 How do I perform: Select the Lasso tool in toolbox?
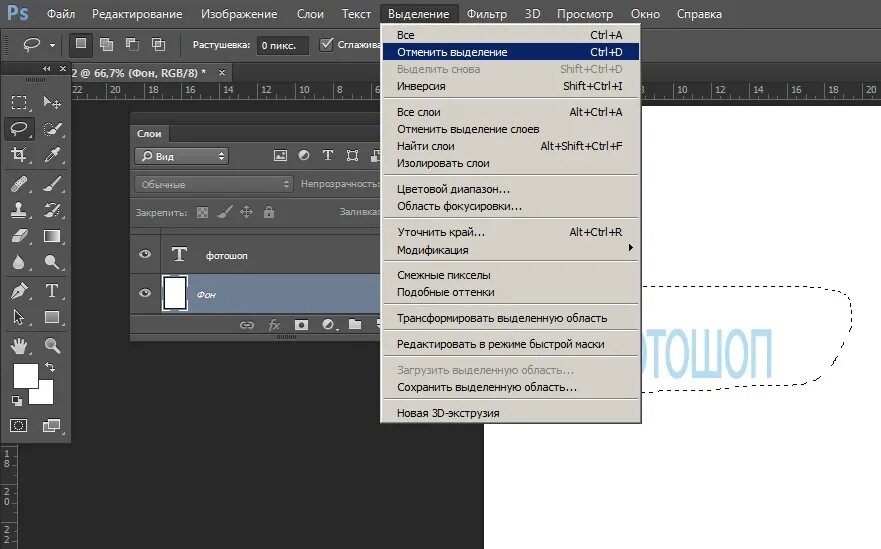[x=19, y=129]
